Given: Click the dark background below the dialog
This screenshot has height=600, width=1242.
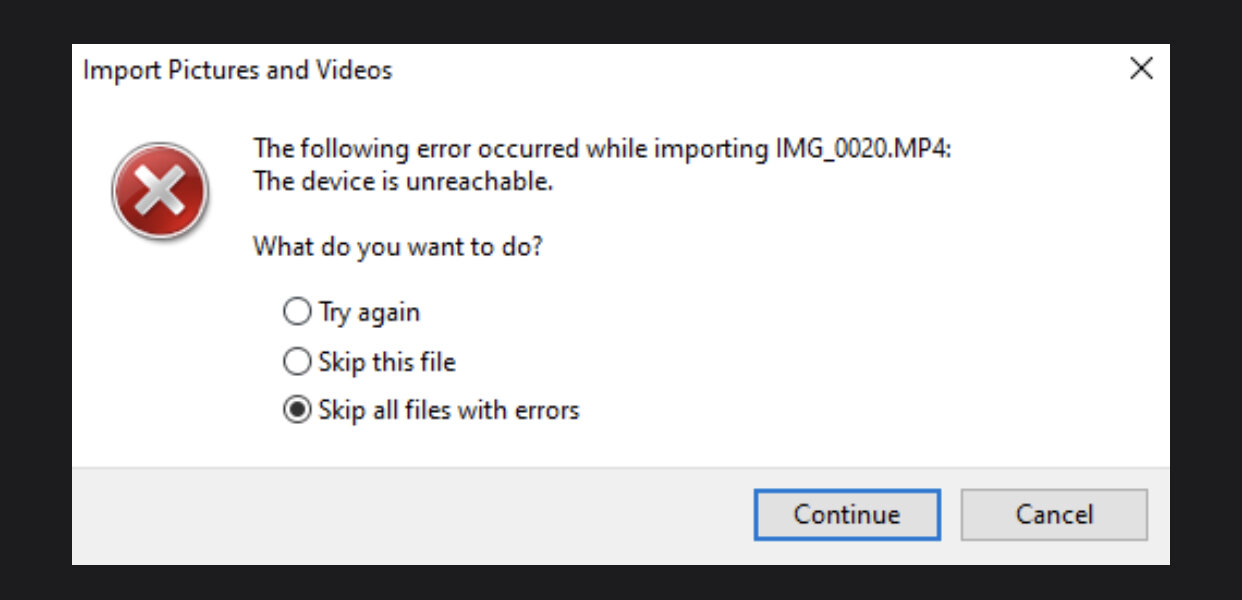Looking at the screenshot, I should 620,583.
